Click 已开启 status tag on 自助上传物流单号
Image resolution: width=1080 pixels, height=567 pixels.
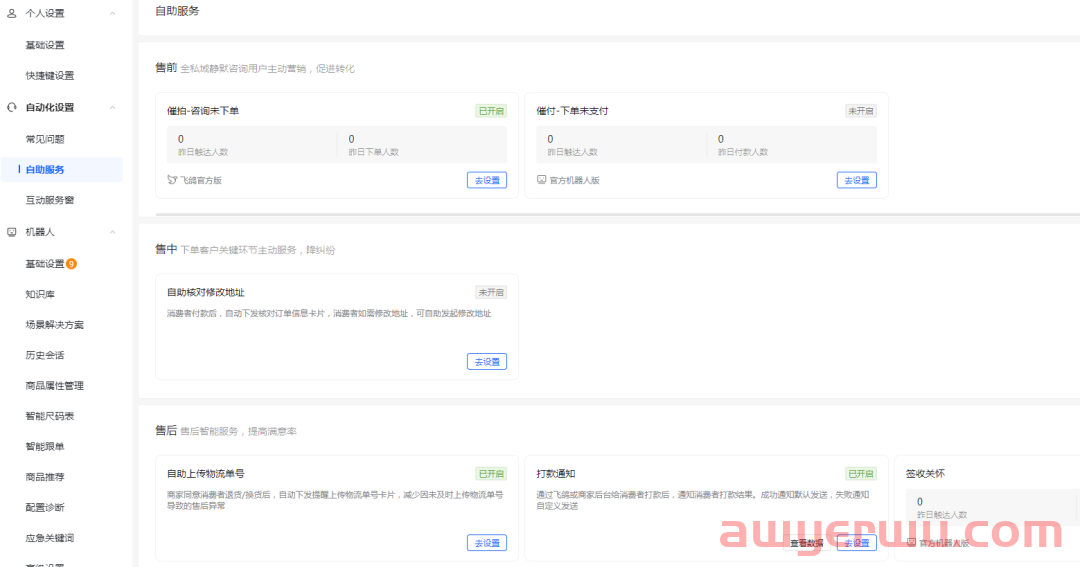[x=491, y=474]
